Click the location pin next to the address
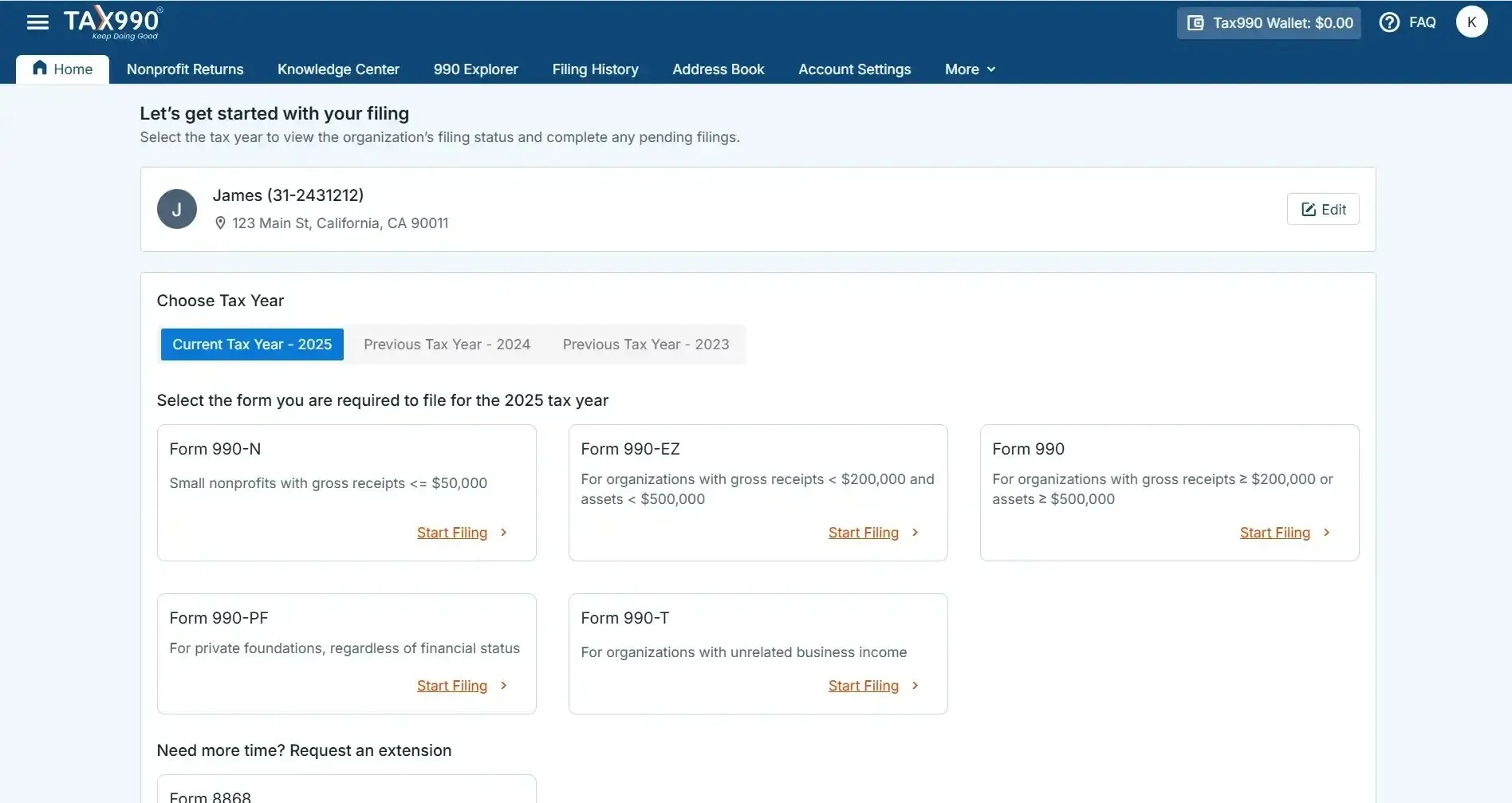The image size is (1512, 803). tap(220, 222)
